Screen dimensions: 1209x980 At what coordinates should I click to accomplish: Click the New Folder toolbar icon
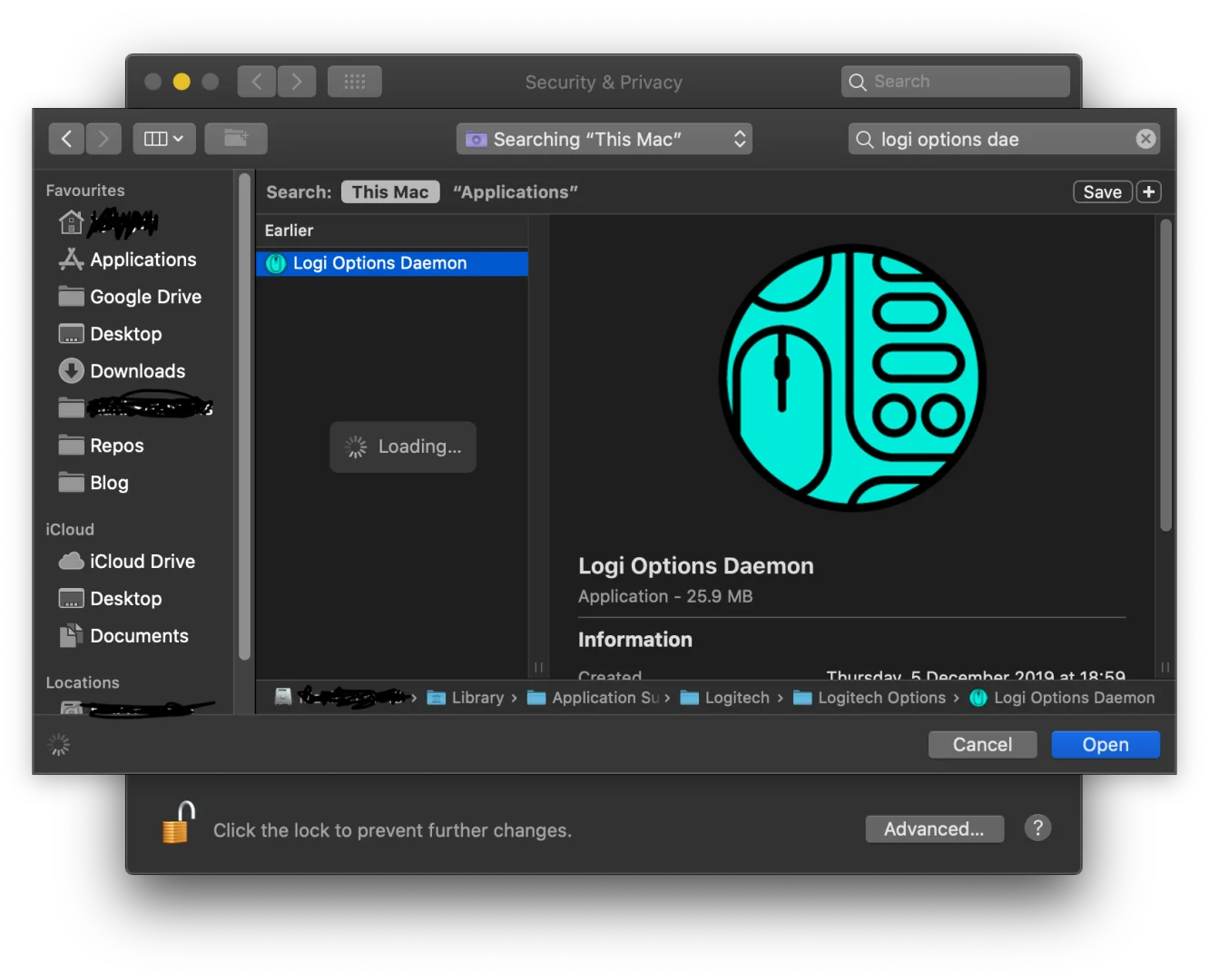pos(236,139)
